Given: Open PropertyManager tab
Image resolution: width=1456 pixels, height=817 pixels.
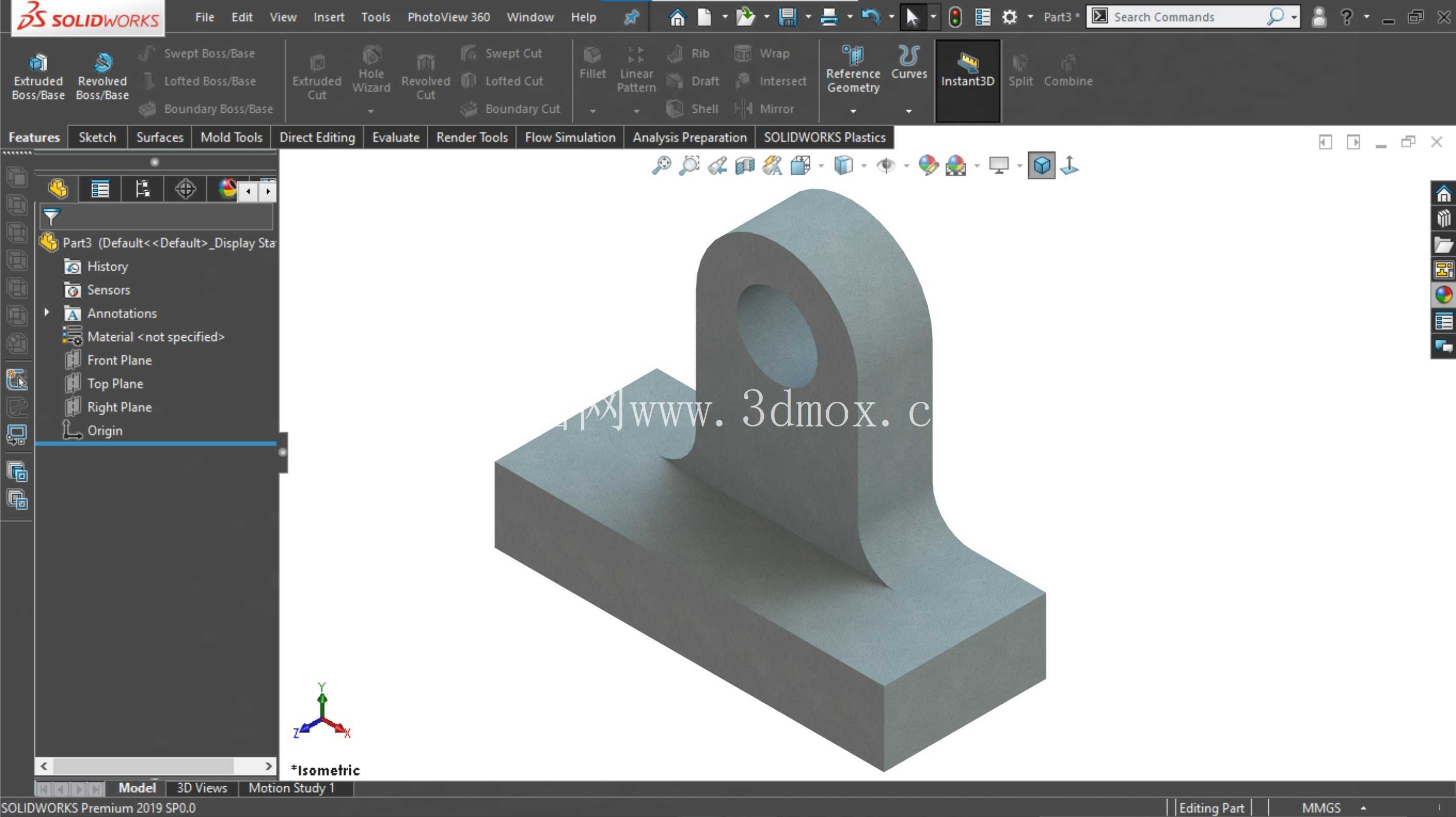Looking at the screenshot, I should (100, 189).
